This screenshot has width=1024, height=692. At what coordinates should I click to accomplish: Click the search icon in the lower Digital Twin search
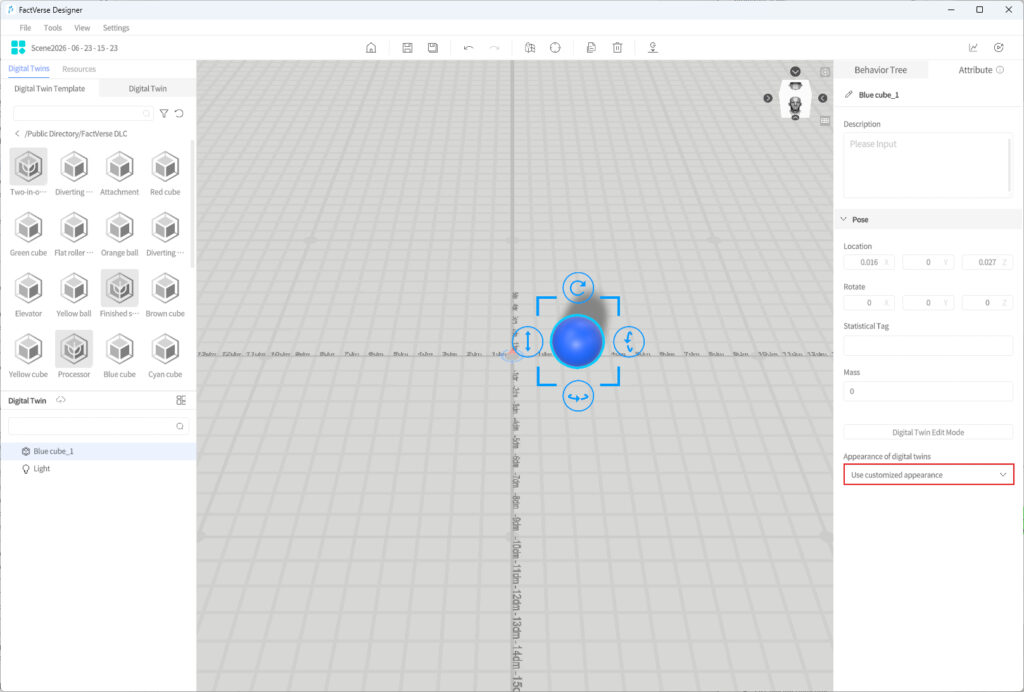[180, 426]
